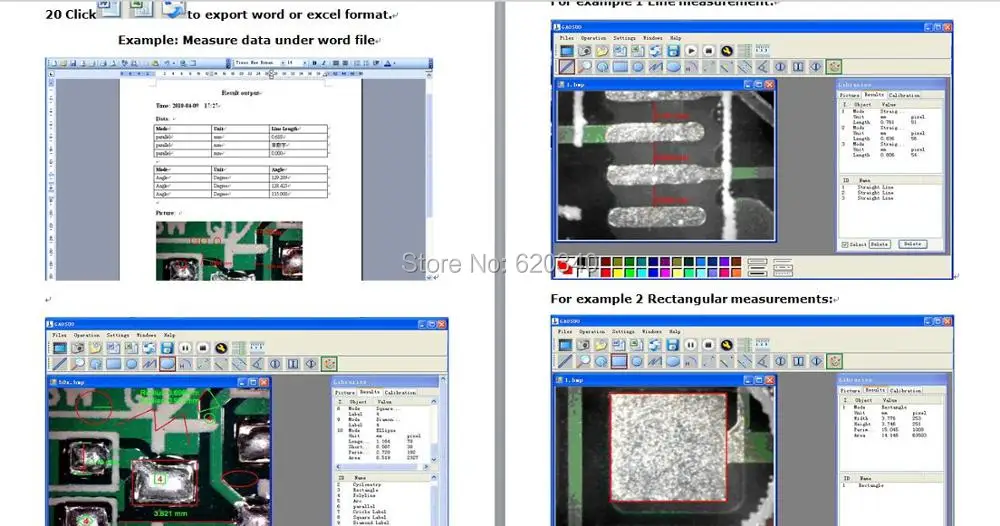1000x526 pixels.
Task: Click the Delete button beside the Select checkbox
Action: [879, 244]
